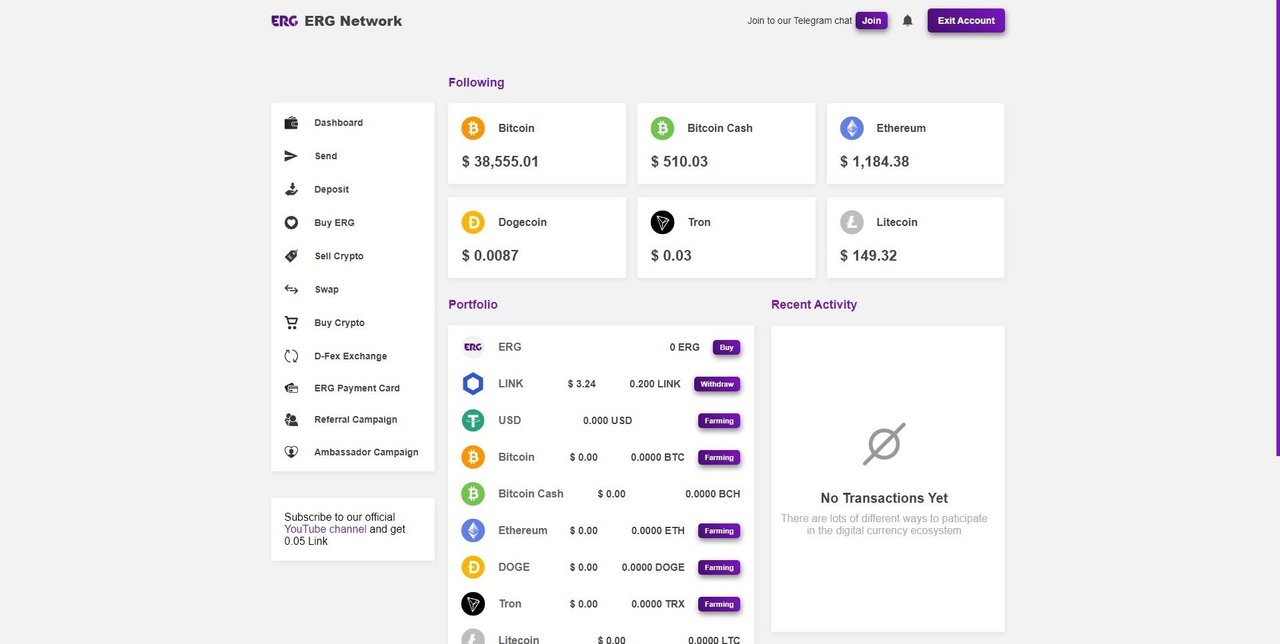Click the Swap arrows icon
Screen dimensions: 1280x644
click(x=291, y=289)
